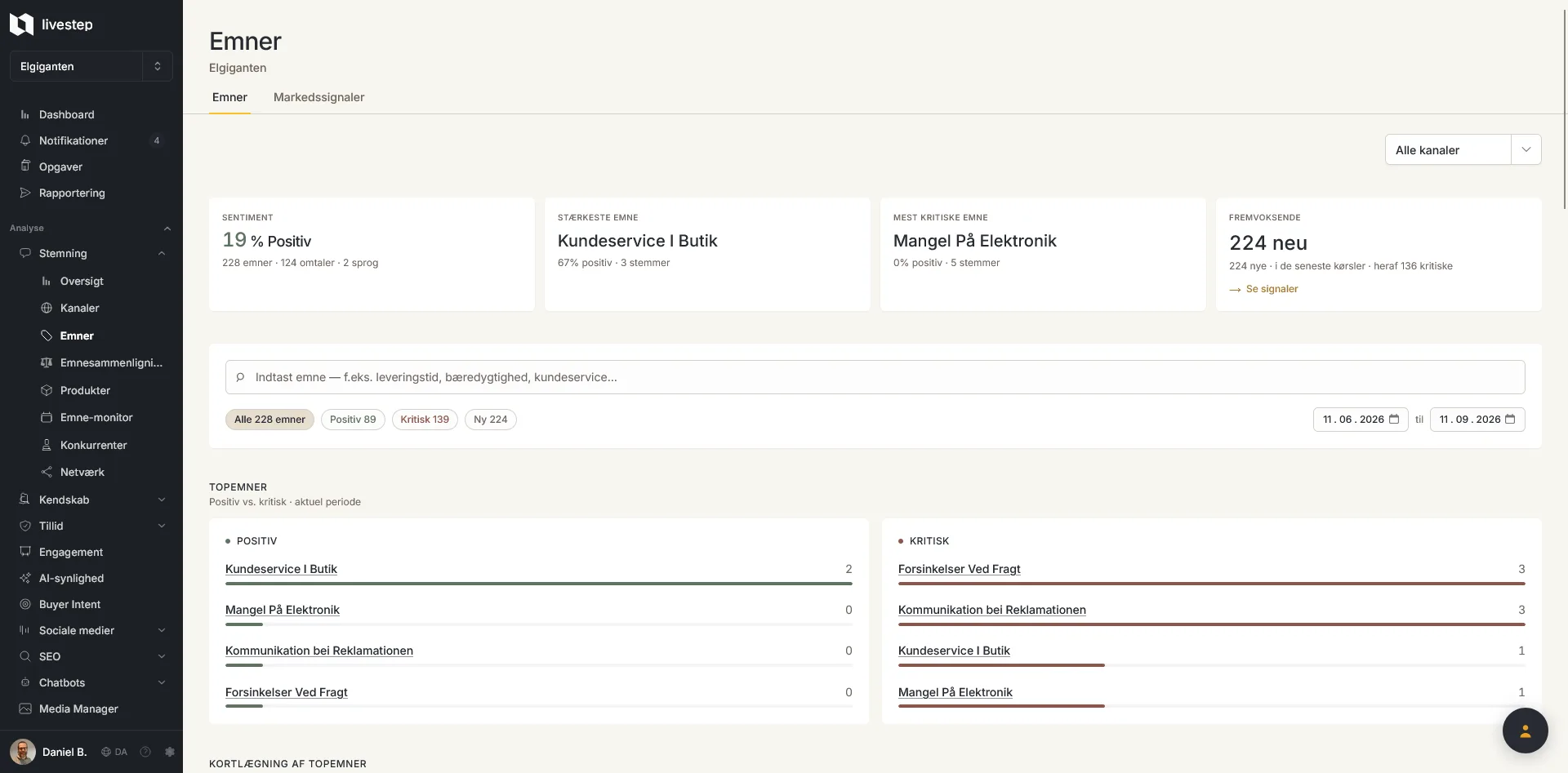Switch to the Markedssignaler tab
Screen dimensions: 1568x773
coord(318,97)
